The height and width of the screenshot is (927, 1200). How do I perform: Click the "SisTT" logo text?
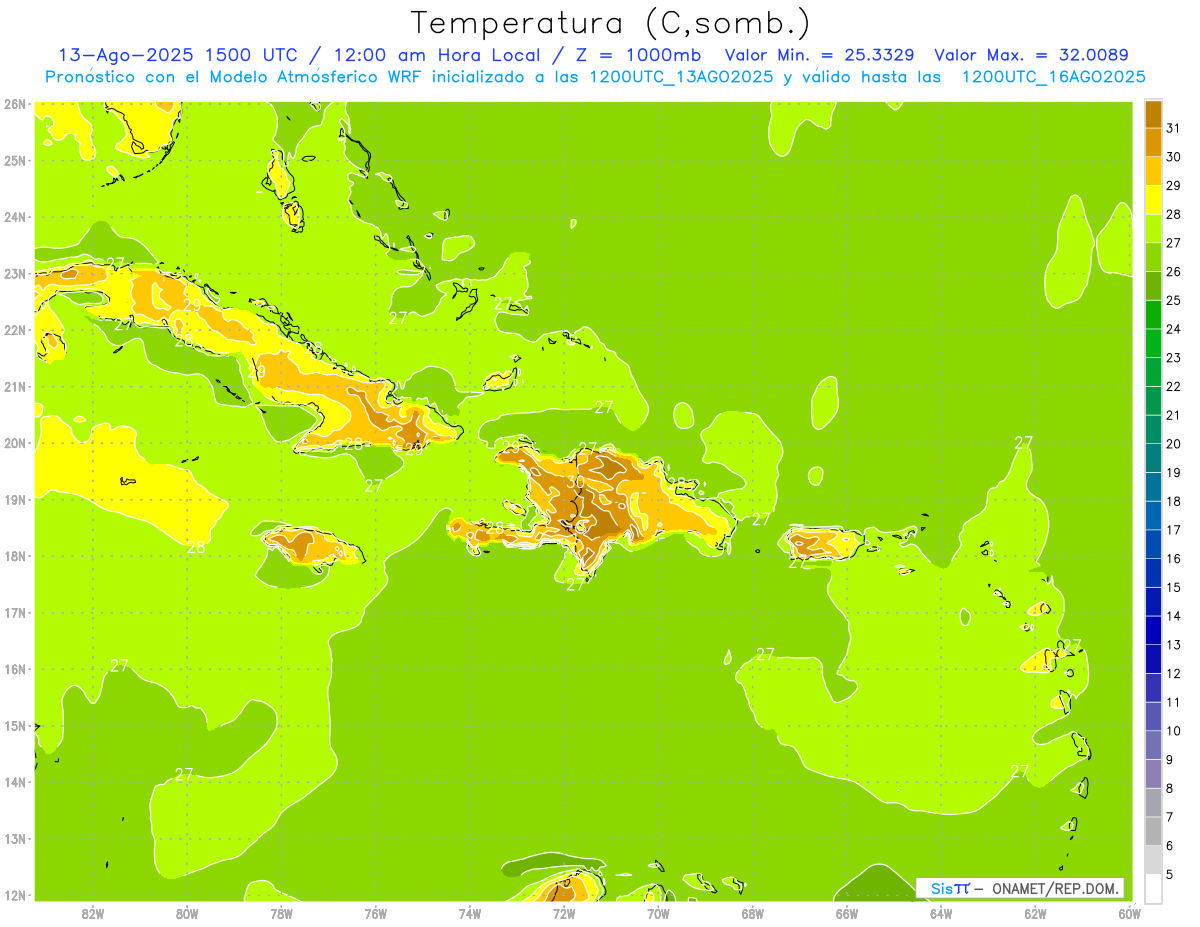[x=949, y=888]
